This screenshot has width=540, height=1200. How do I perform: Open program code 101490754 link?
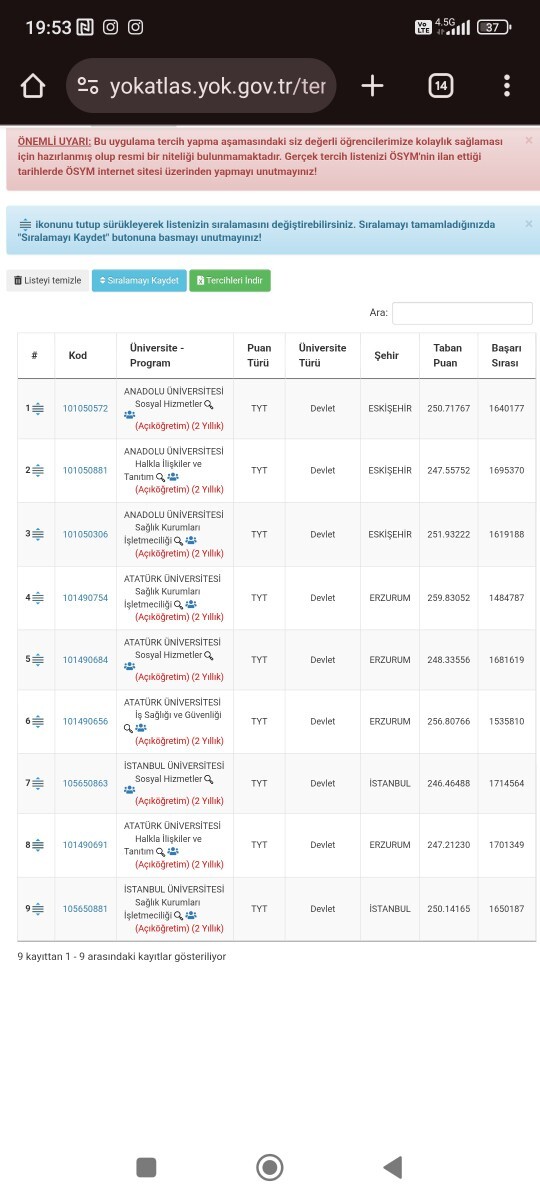click(x=85, y=598)
